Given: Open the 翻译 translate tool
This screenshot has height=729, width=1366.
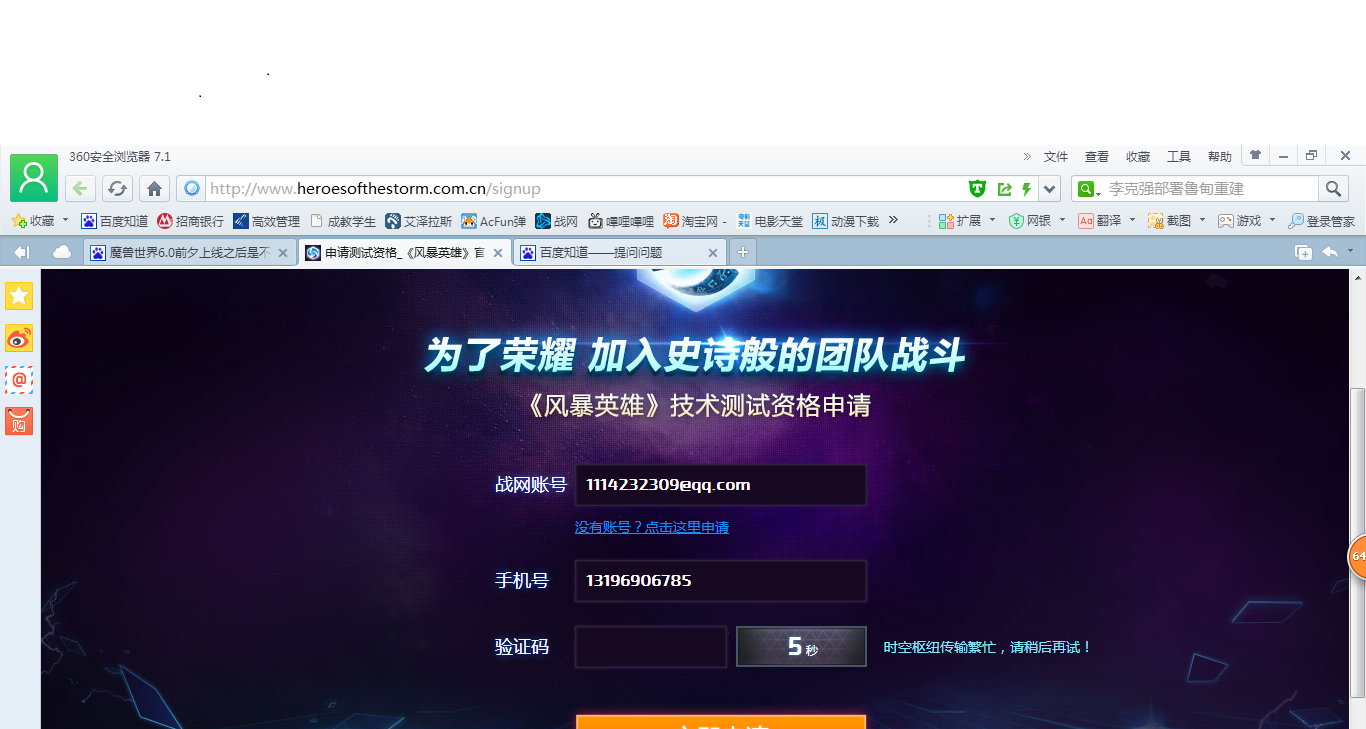Looking at the screenshot, I should click(1100, 221).
